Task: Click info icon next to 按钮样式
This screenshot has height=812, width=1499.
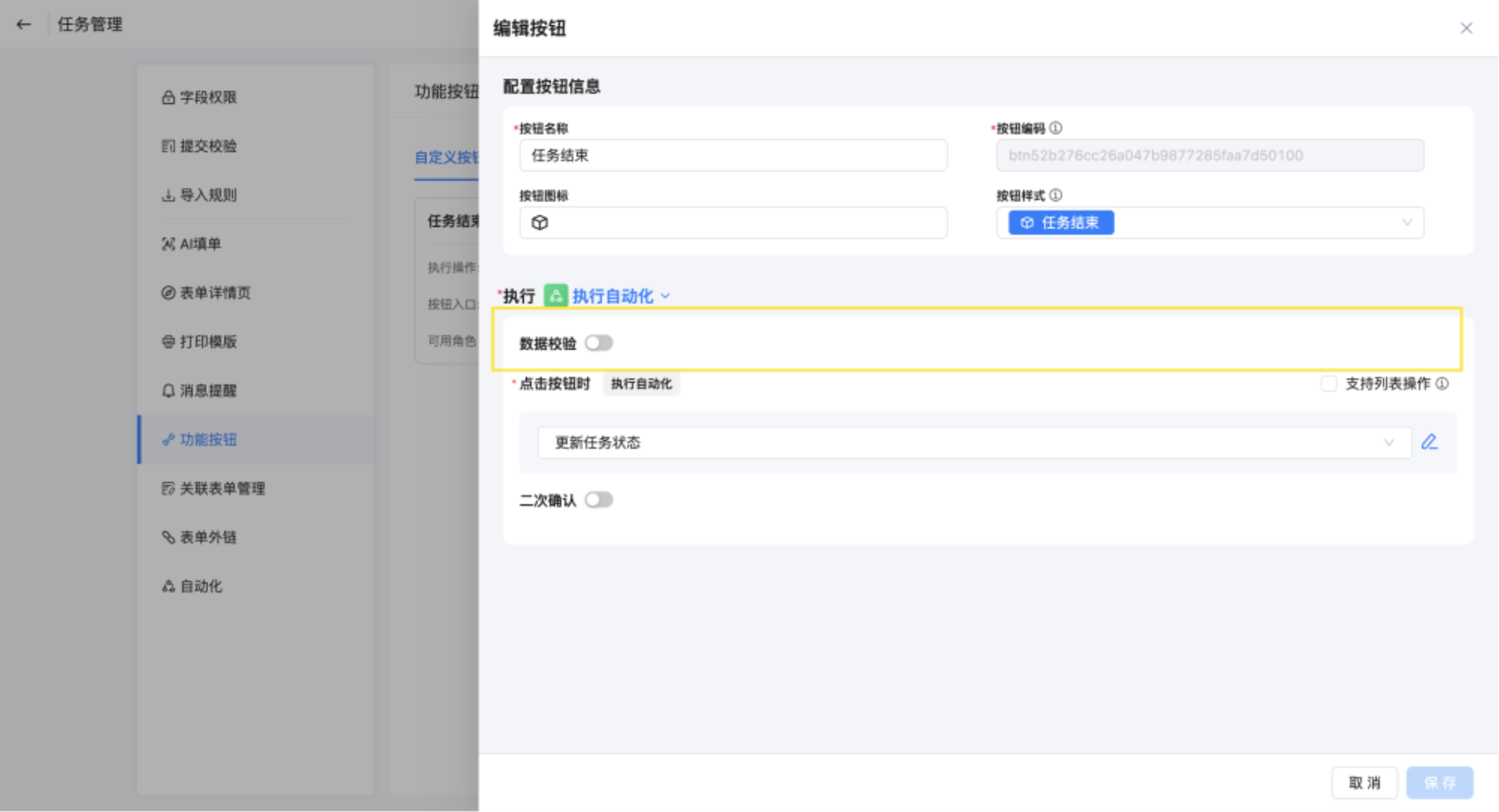Action: tap(1056, 195)
